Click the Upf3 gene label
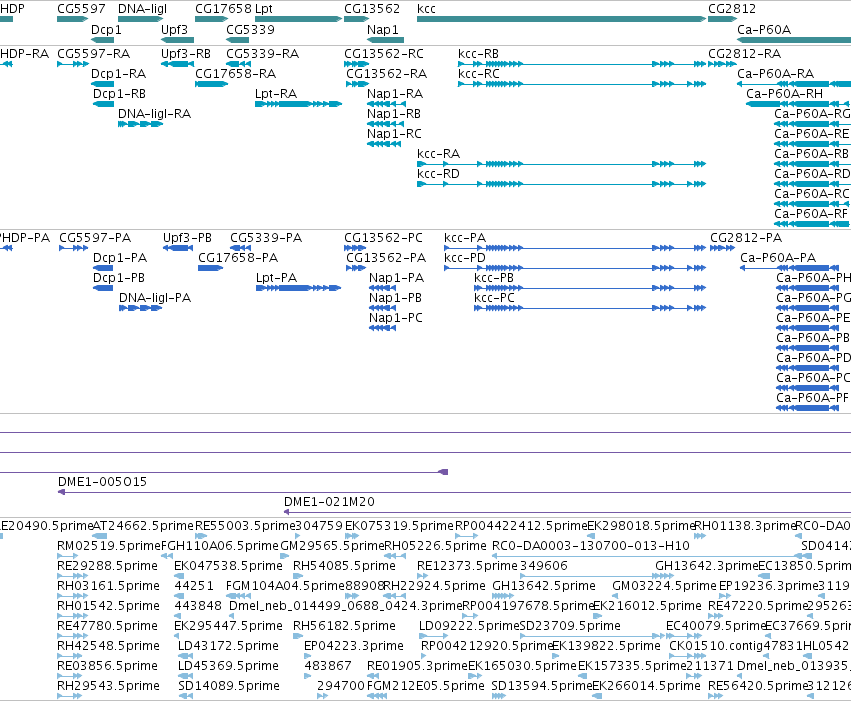The height and width of the screenshot is (701, 851). pos(174,30)
